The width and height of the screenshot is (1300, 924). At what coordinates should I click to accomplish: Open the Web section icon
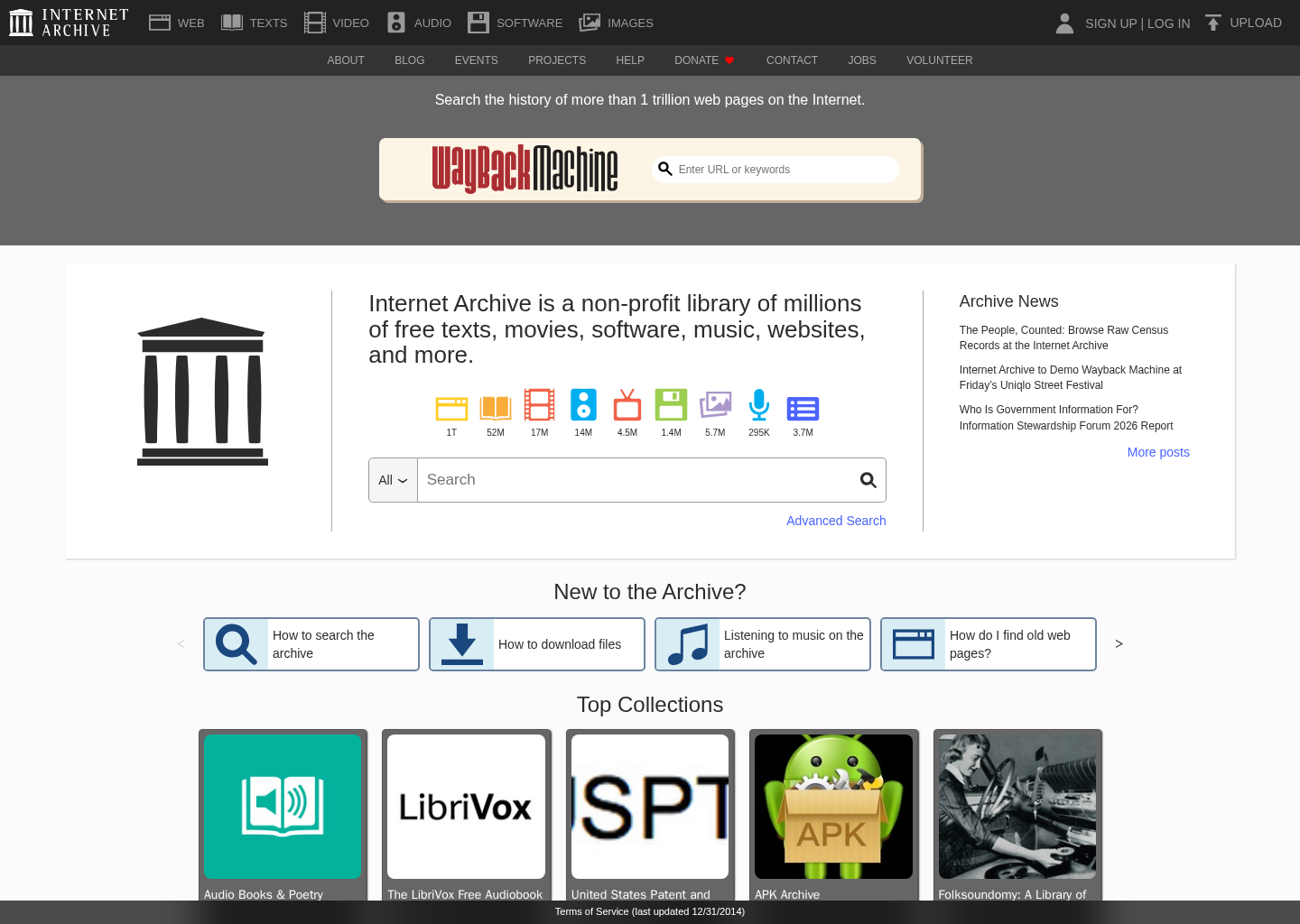pos(160,23)
